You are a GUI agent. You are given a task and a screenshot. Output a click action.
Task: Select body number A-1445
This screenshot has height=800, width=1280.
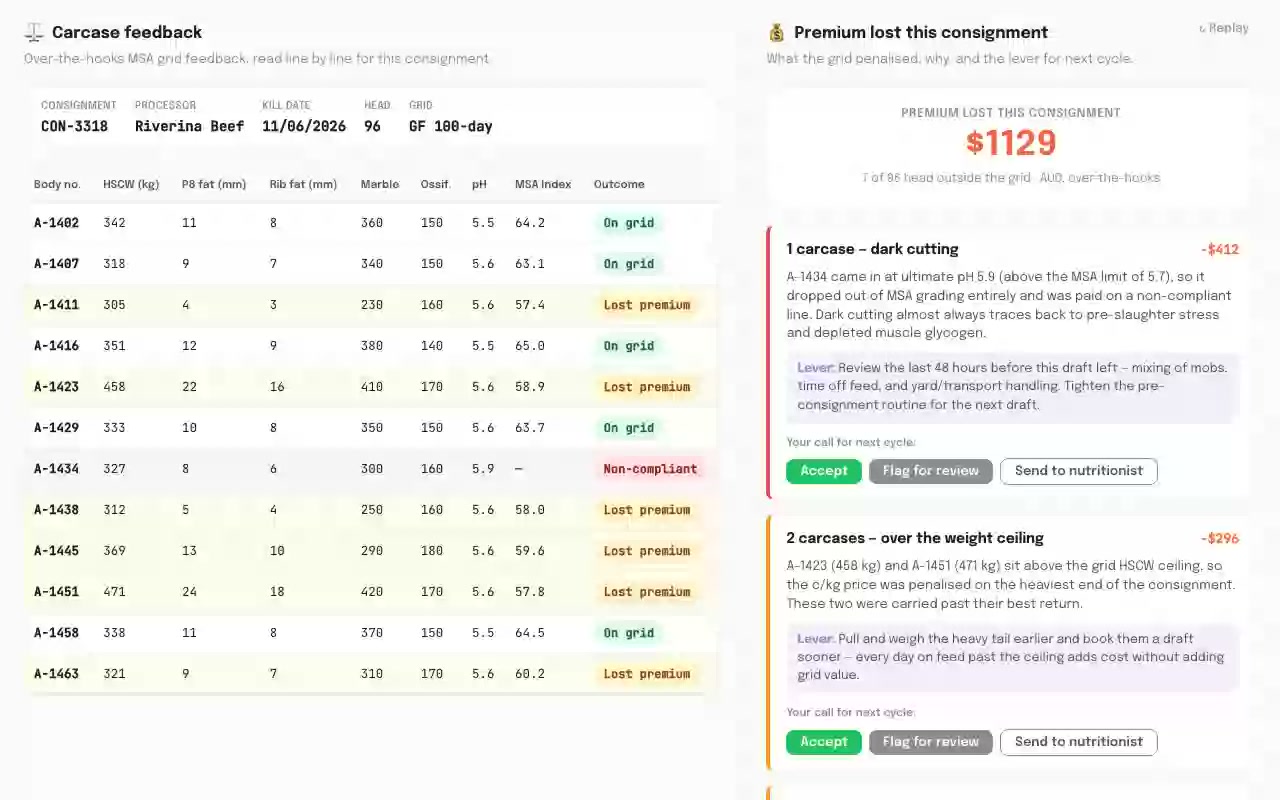pos(56,551)
